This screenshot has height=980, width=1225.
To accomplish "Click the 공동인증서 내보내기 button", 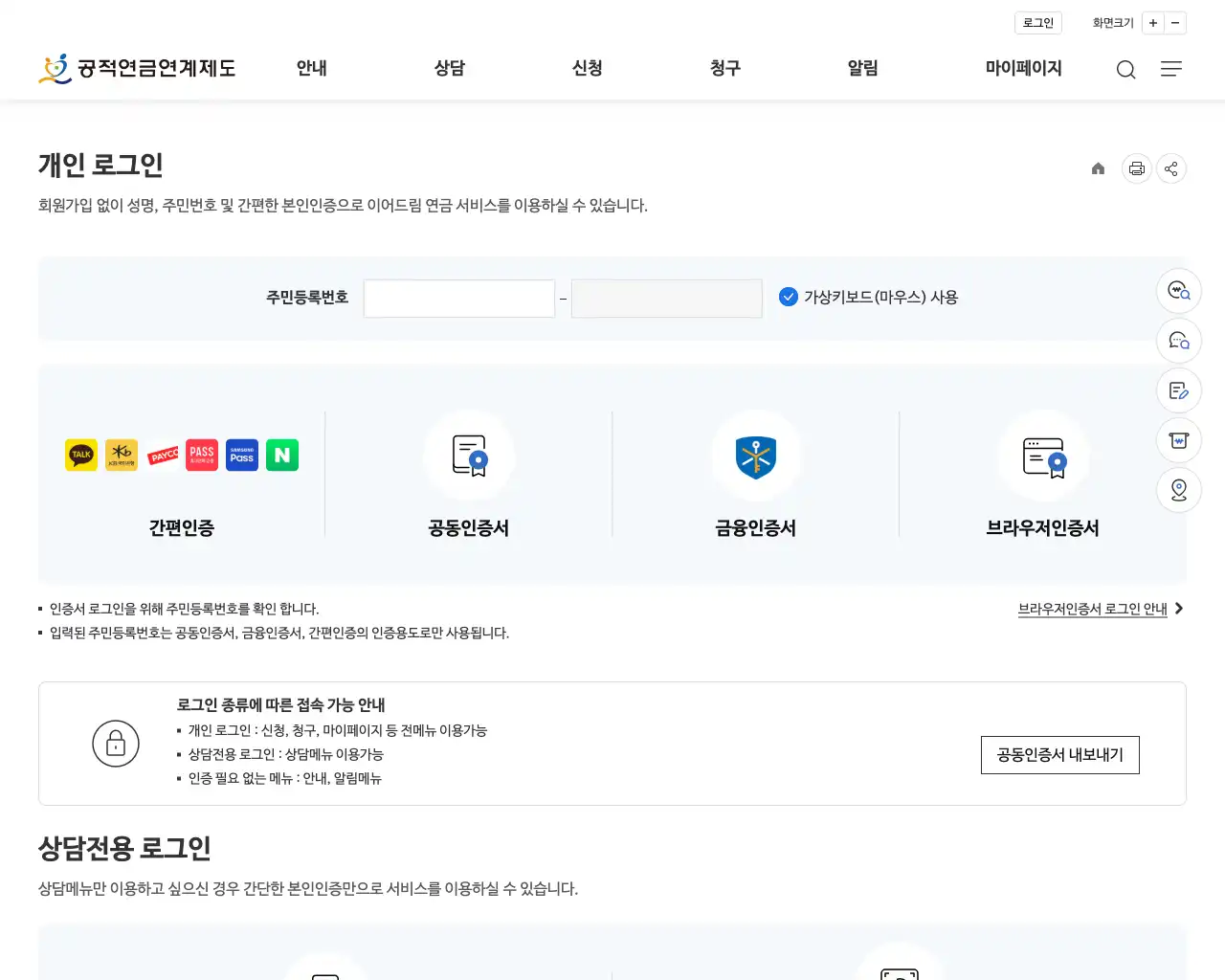I will [x=1059, y=755].
